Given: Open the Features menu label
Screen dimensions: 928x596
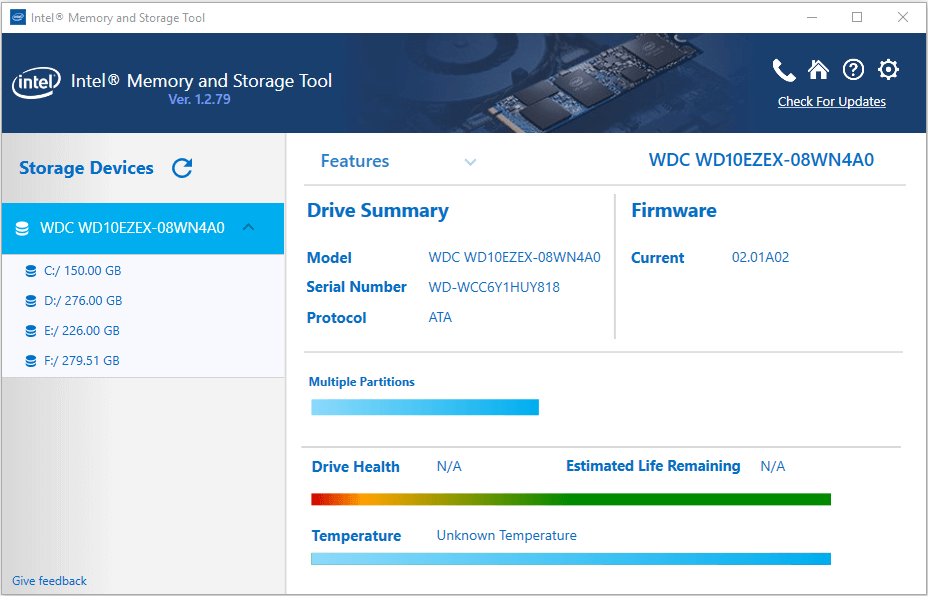Looking at the screenshot, I should point(355,161).
